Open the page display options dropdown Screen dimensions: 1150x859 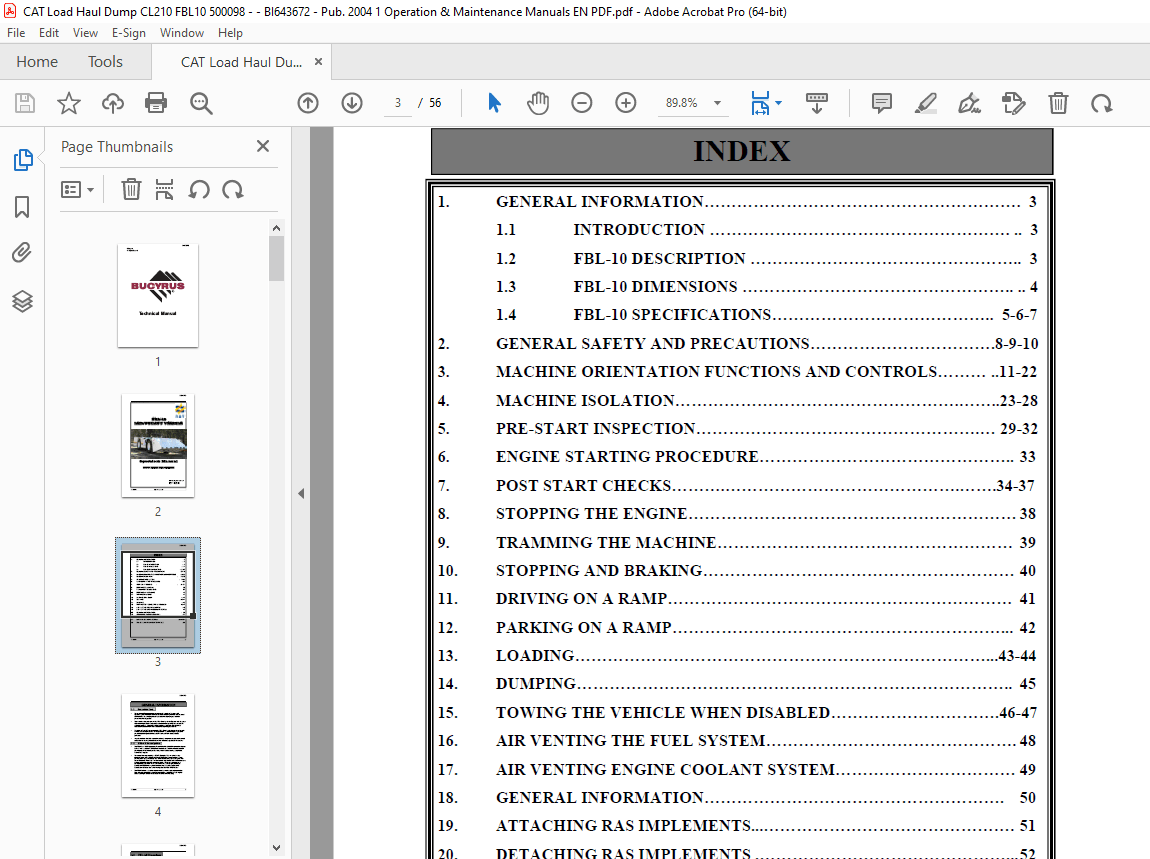click(x=763, y=102)
